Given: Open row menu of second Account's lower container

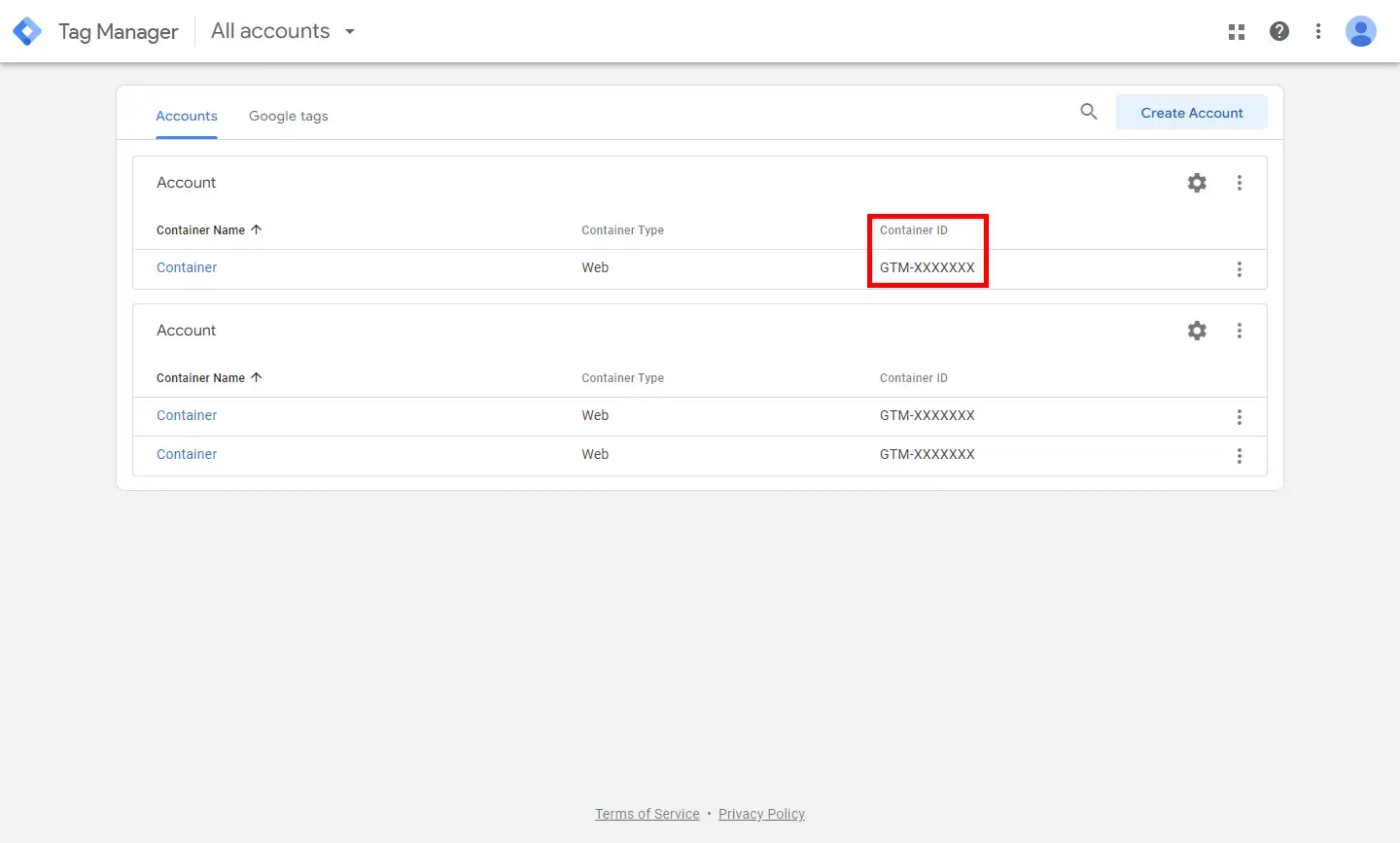Looking at the screenshot, I should pos(1240,456).
